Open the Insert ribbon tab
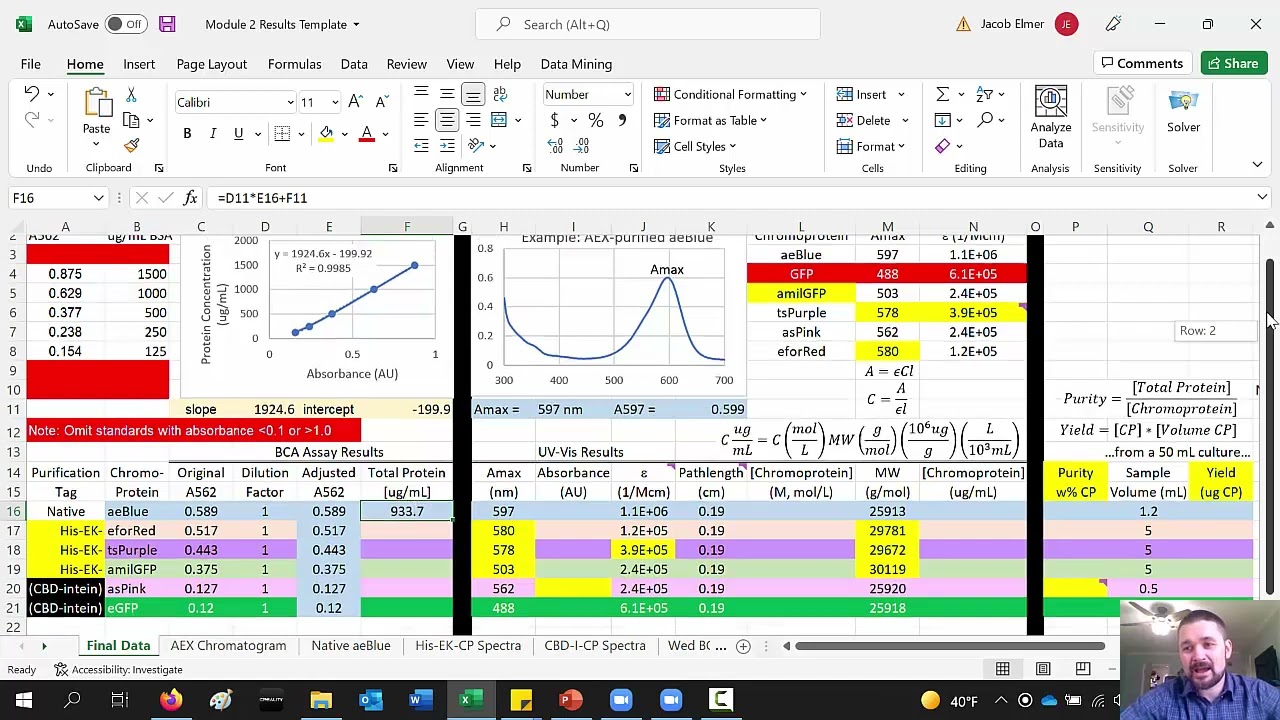The height and width of the screenshot is (720, 1280). click(x=139, y=64)
